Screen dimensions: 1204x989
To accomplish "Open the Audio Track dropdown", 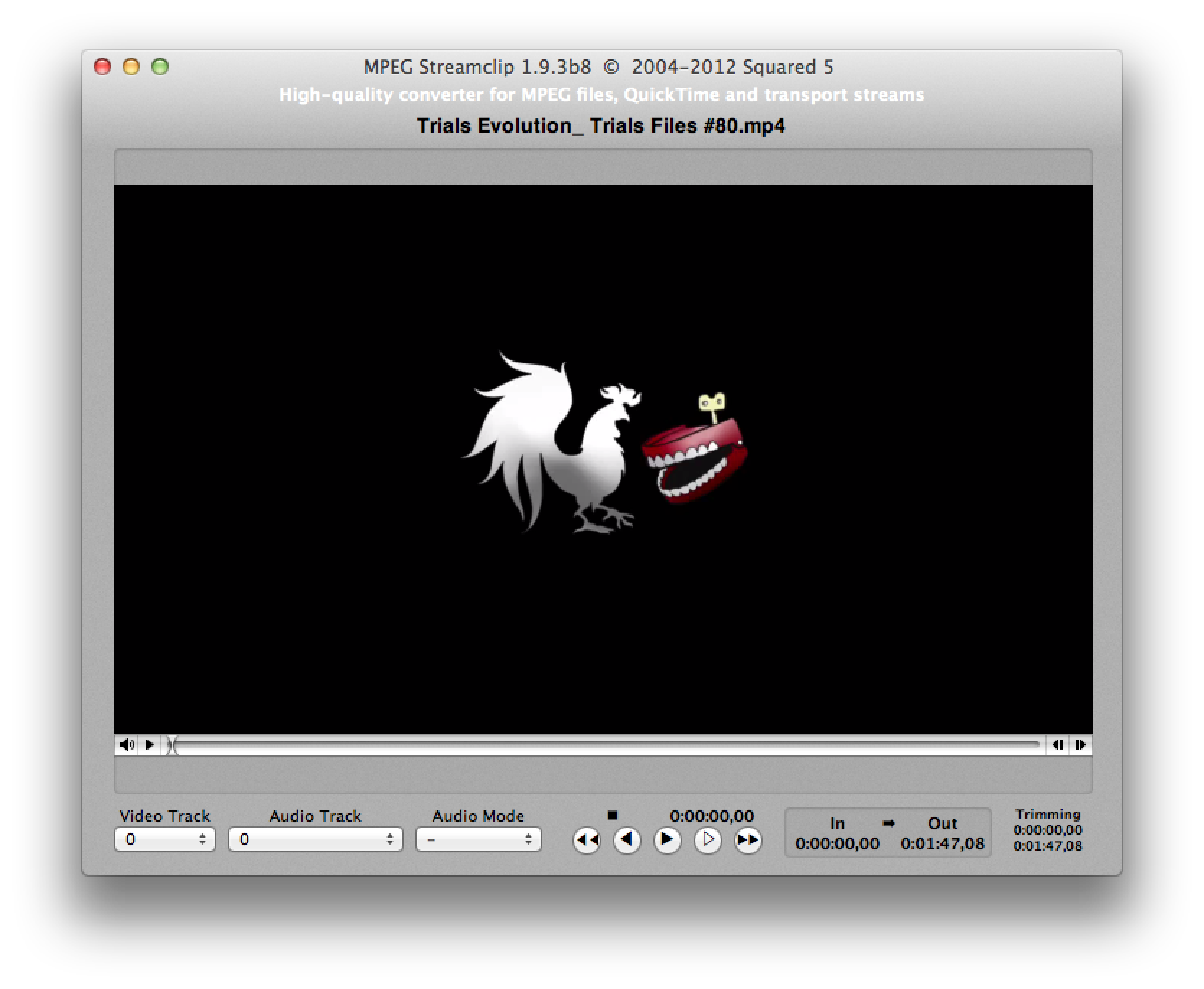I will (315, 839).
